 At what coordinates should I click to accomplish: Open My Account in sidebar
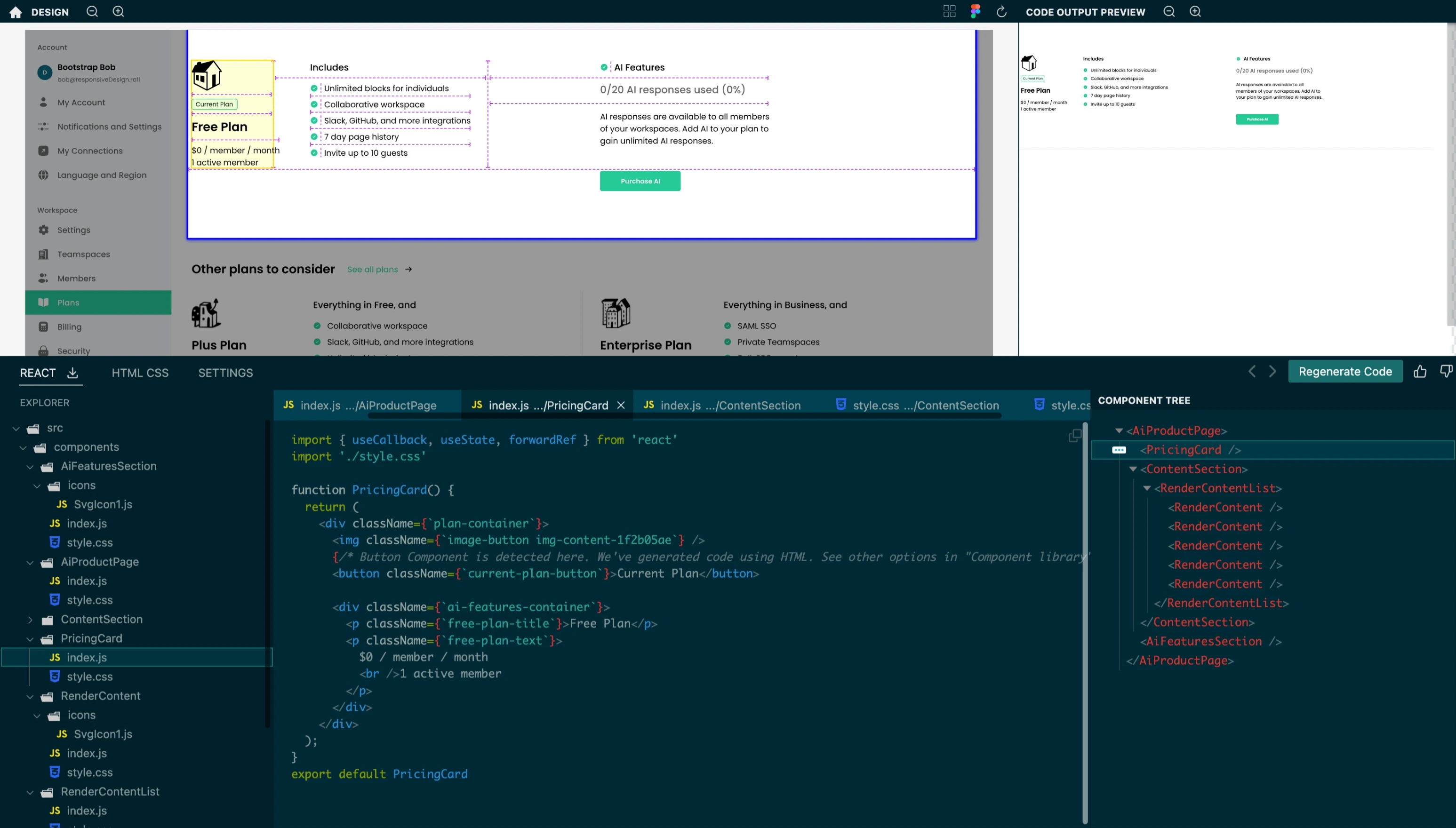81,103
